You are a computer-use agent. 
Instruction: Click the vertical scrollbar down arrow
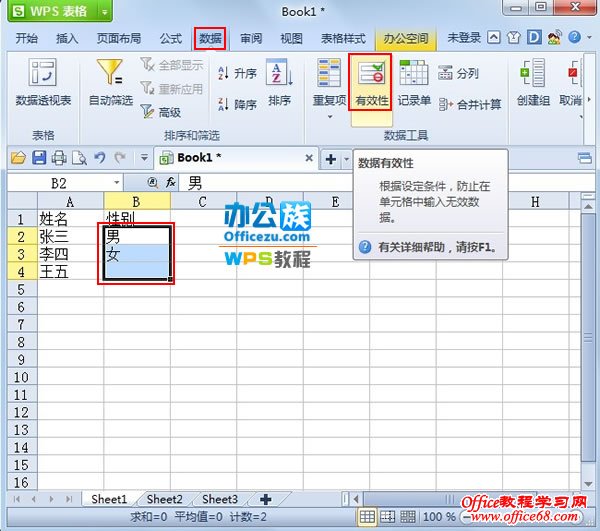[x=588, y=484]
